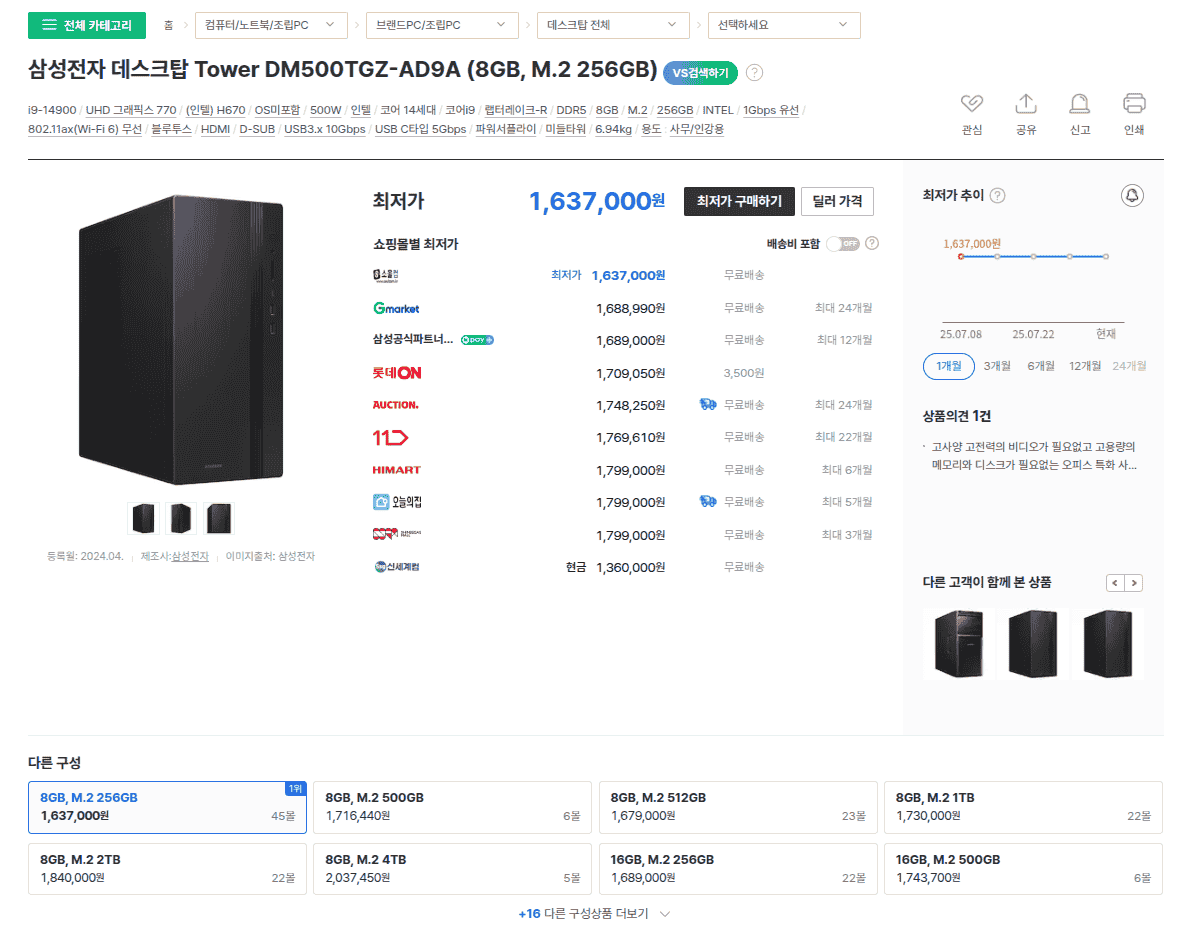The image size is (1196, 936).
Task: Toggle the 배송비 포함 switch
Action: (x=841, y=244)
